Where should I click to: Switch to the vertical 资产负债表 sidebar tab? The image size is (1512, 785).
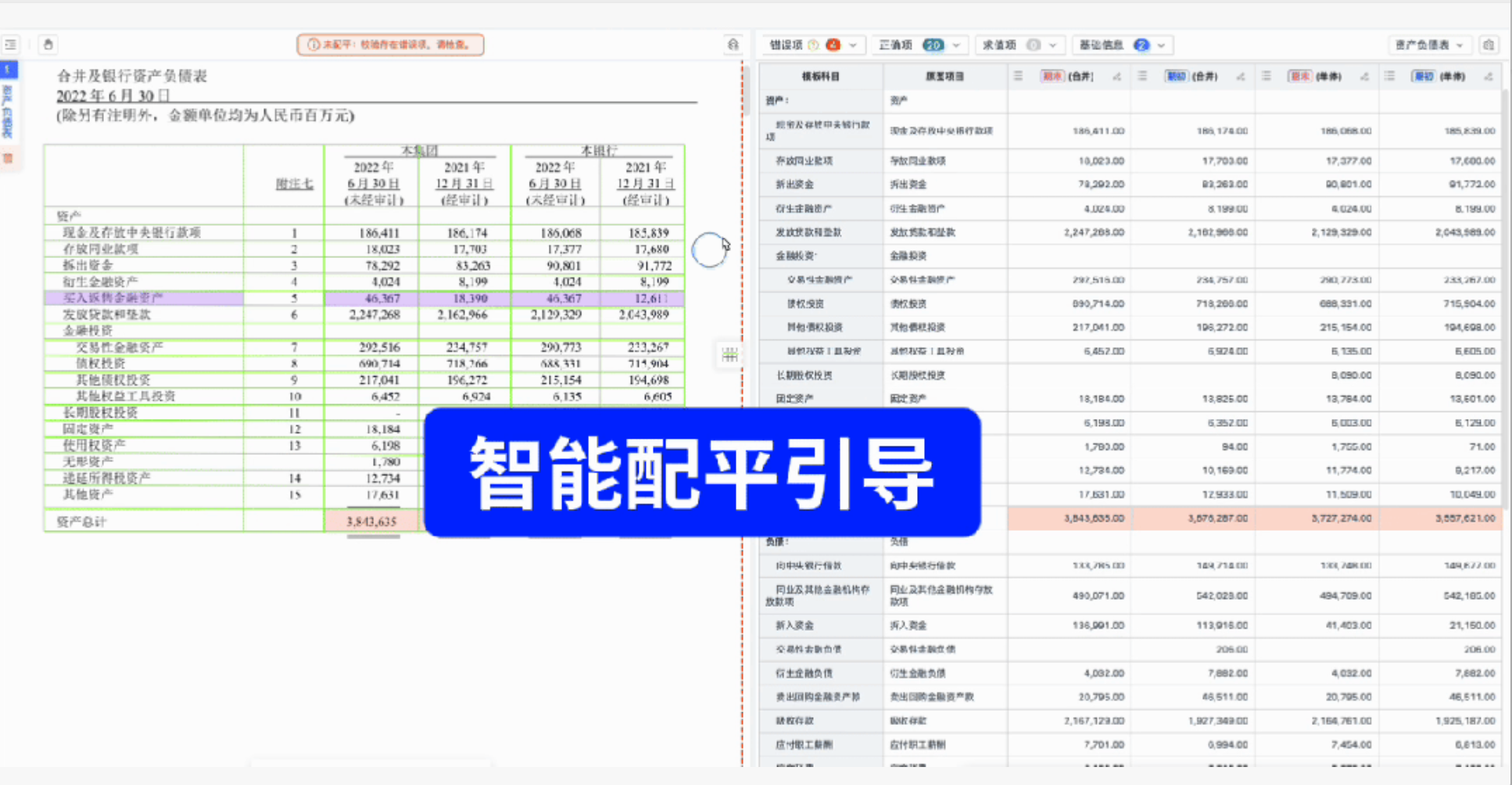9,112
